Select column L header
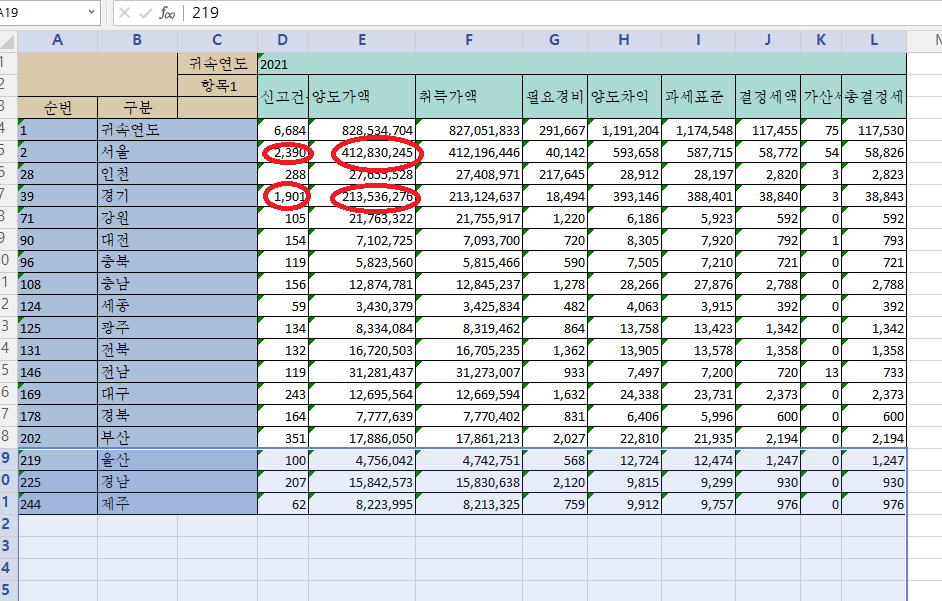 (873, 40)
